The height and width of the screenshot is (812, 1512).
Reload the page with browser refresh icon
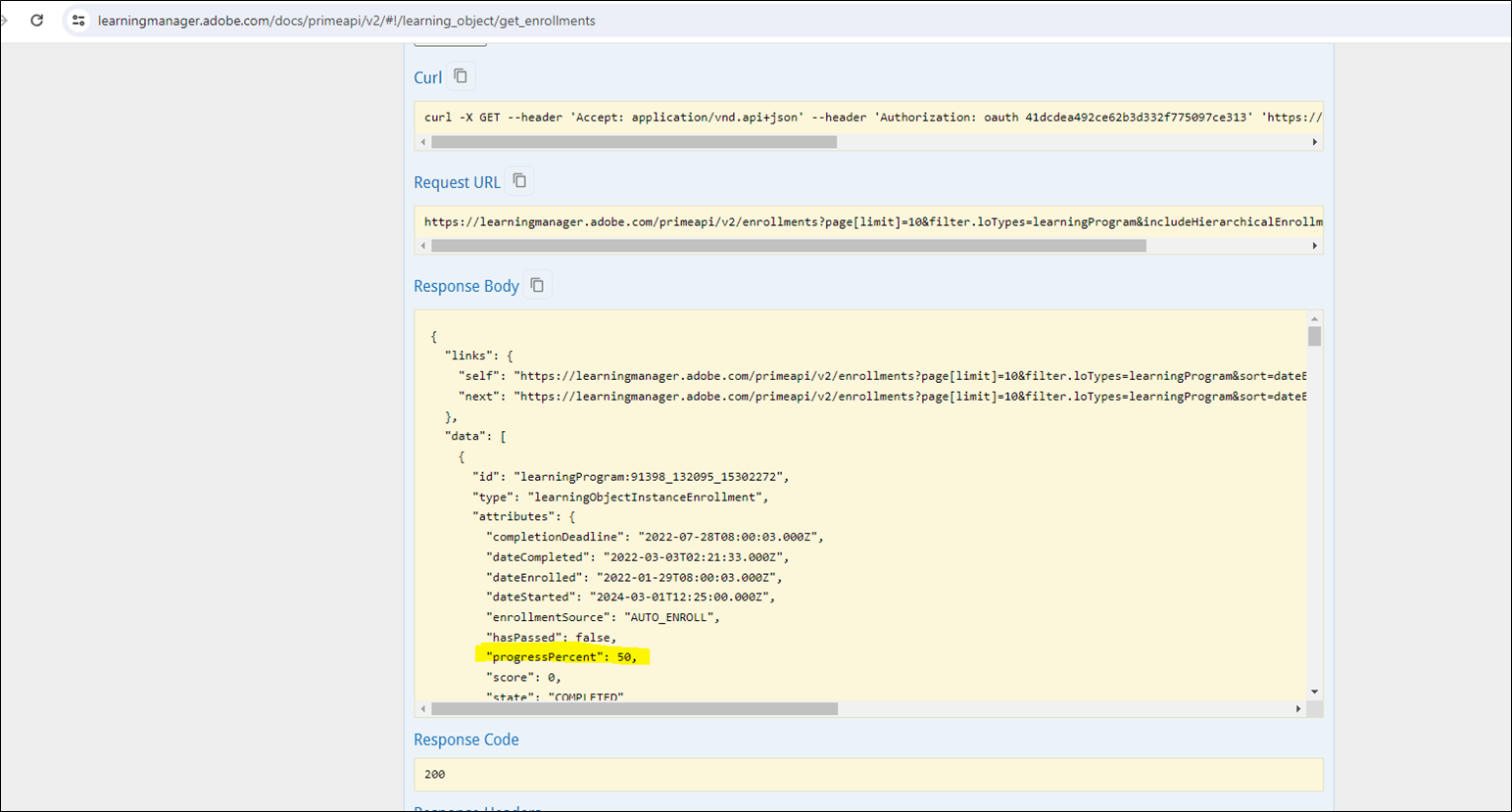37,21
